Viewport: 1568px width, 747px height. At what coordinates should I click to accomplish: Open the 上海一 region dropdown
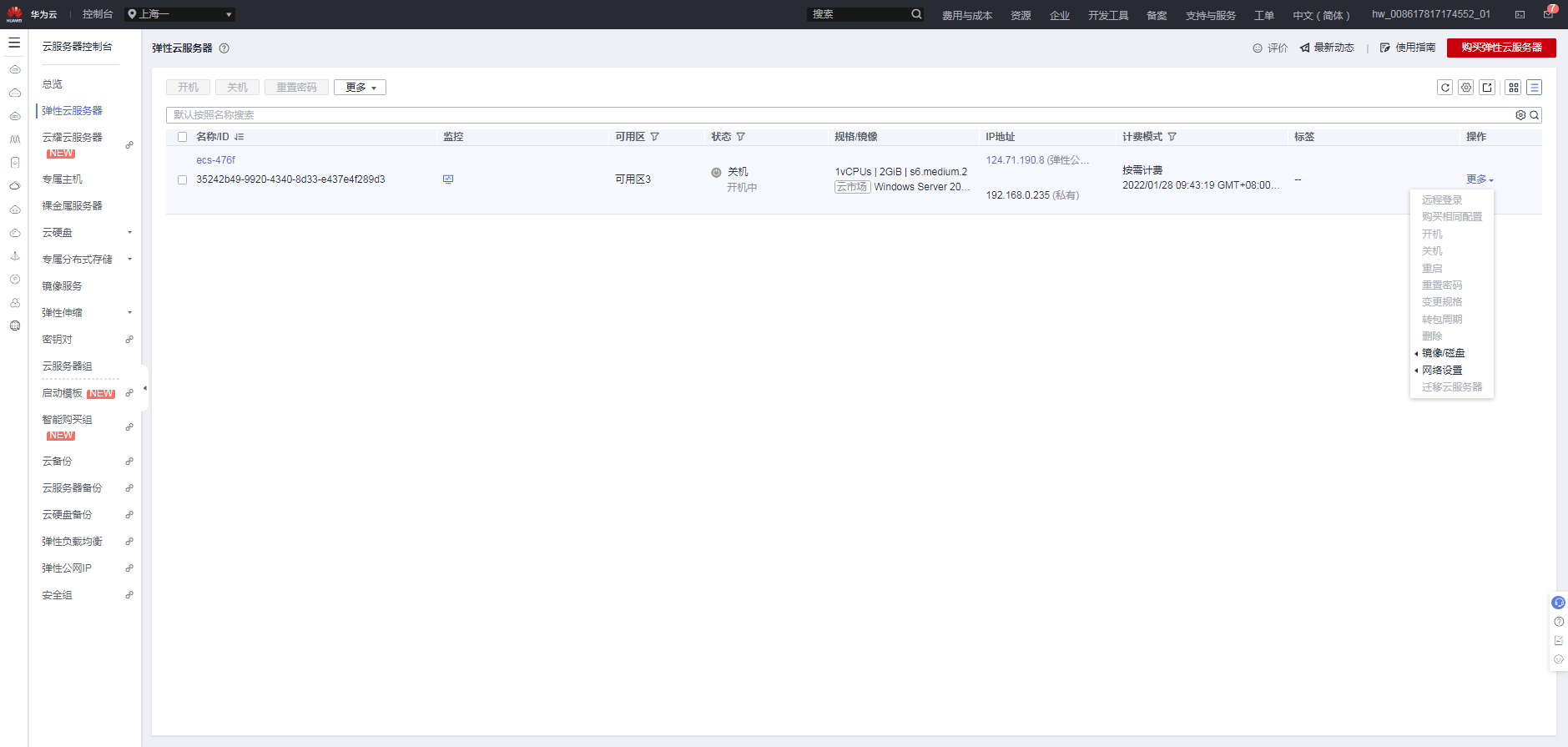179,14
